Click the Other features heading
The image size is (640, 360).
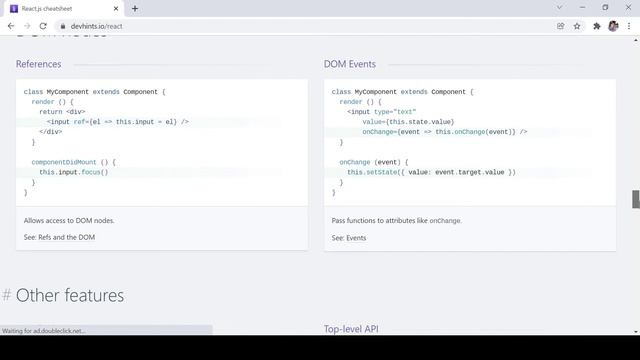pos(70,296)
